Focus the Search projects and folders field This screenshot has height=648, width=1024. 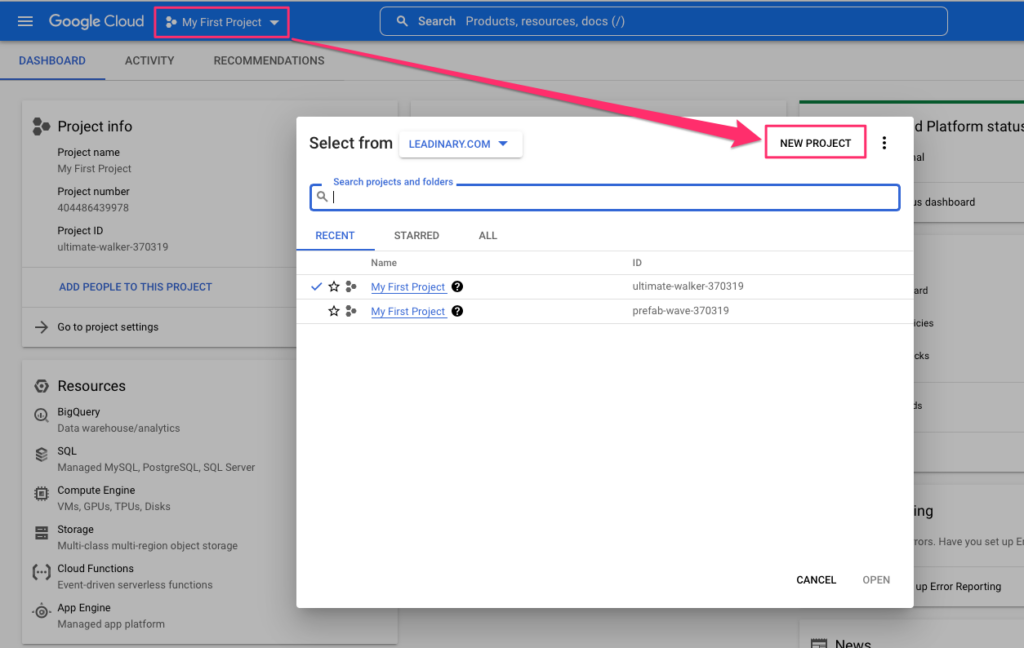[x=605, y=197]
